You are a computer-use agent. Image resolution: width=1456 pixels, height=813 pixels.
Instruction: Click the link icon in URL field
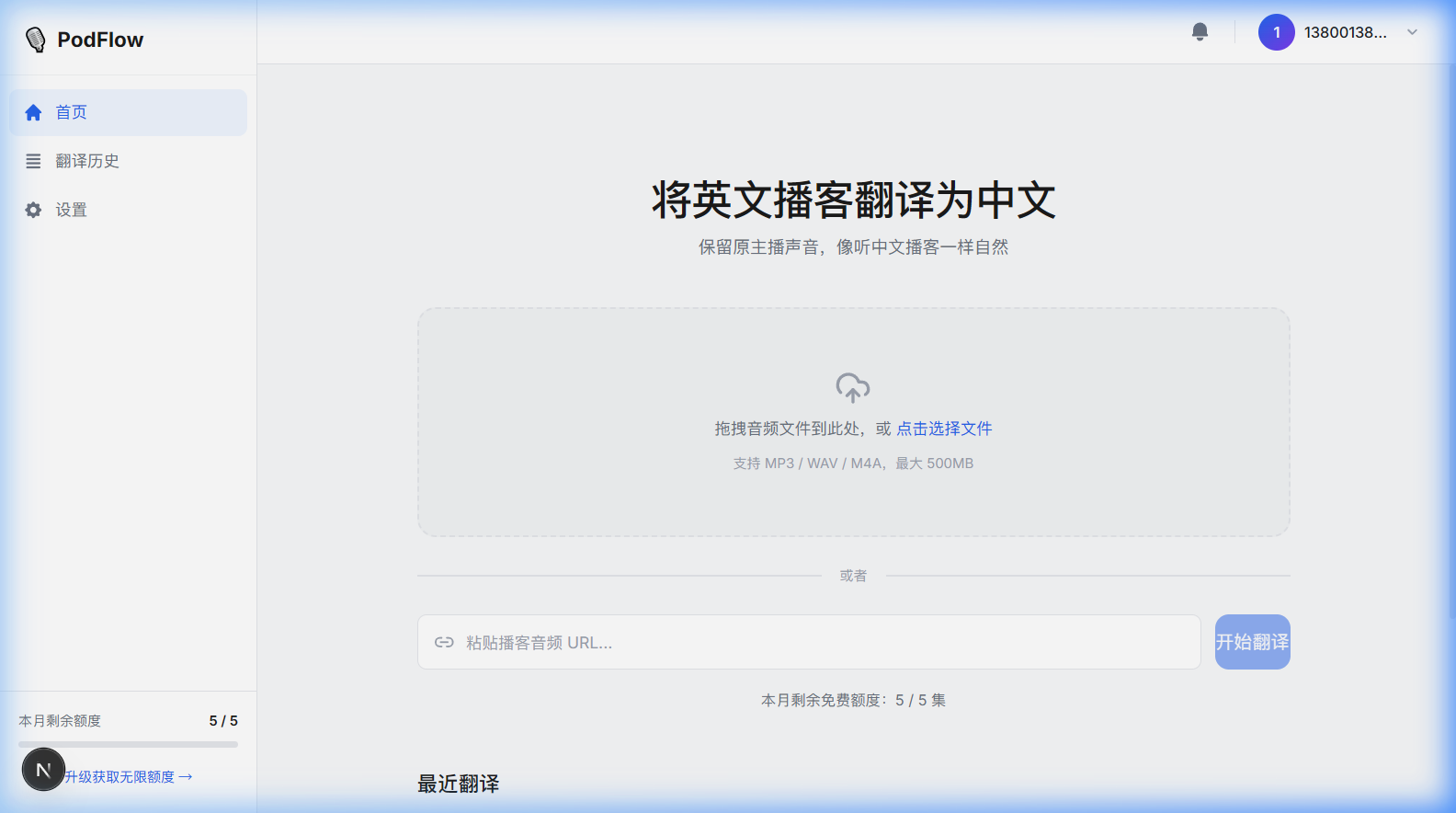point(444,642)
